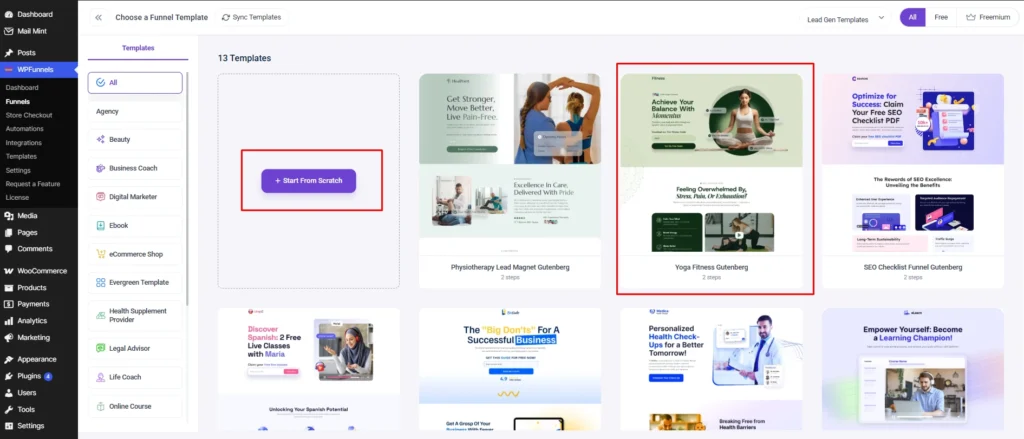This screenshot has width=1024, height=439.
Task: Click the WordPress Settings icon at bottom
Action: click(x=8, y=426)
